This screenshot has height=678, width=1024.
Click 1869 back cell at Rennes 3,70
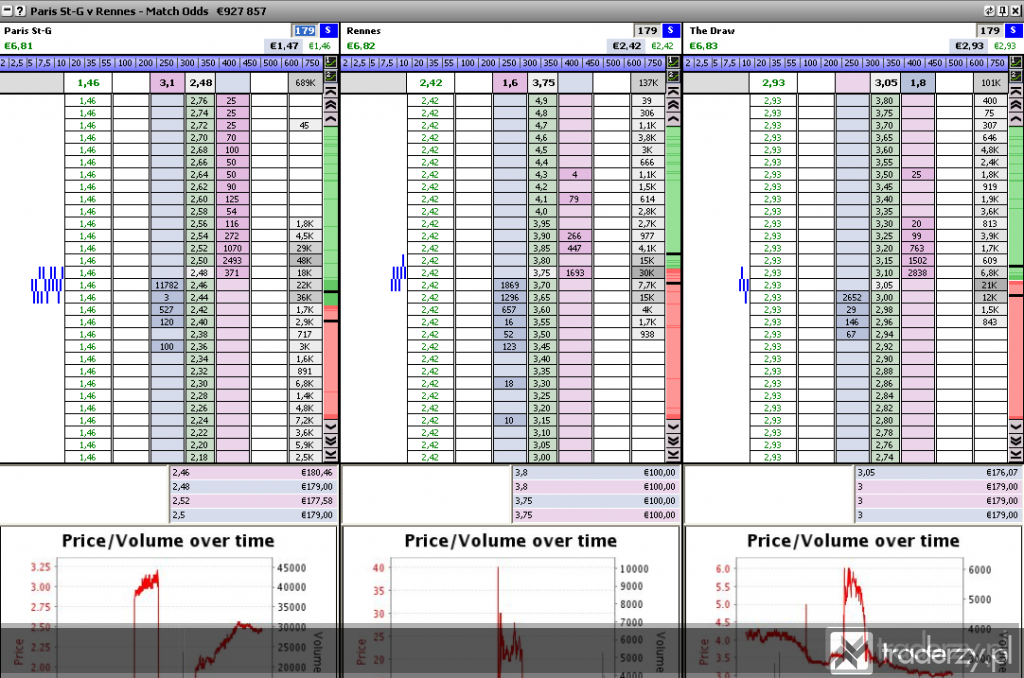(x=509, y=285)
